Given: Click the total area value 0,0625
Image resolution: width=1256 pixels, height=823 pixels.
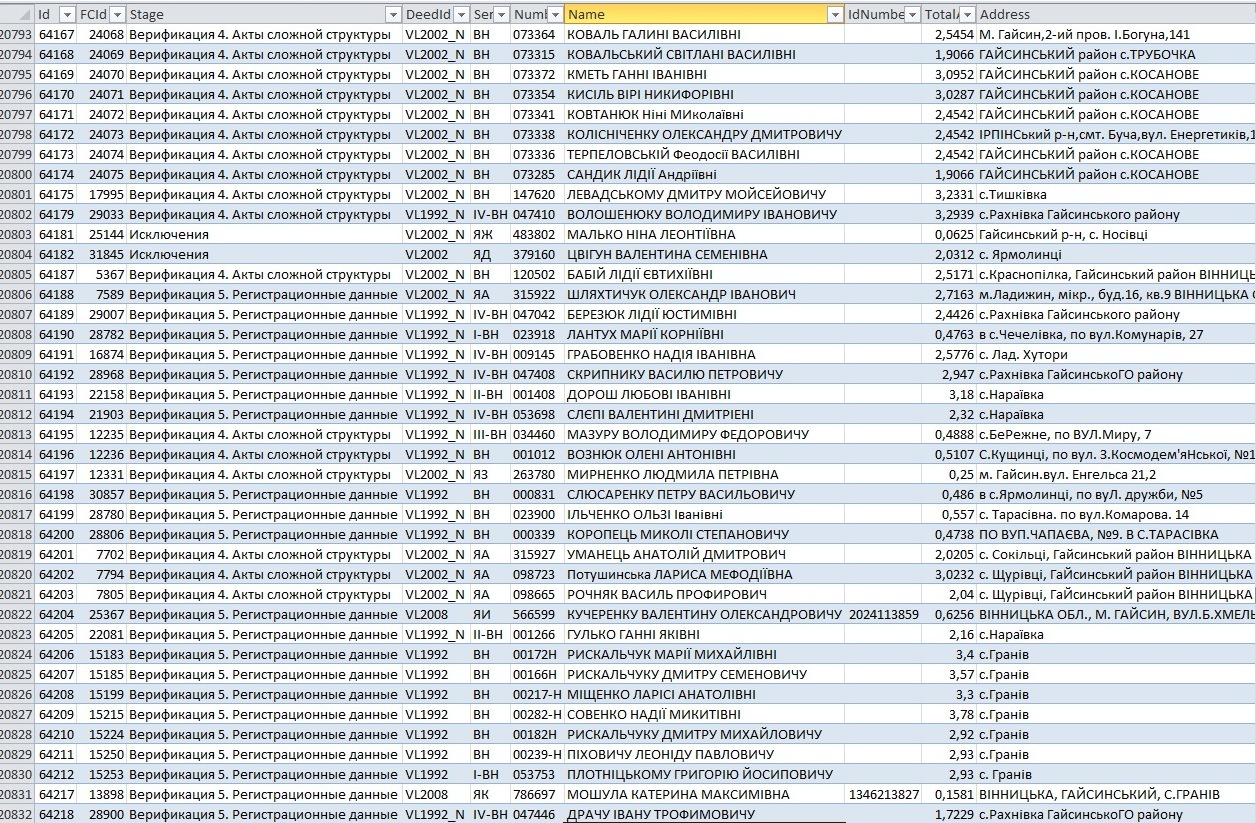Looking at the screenshot, I should [949, 235].
